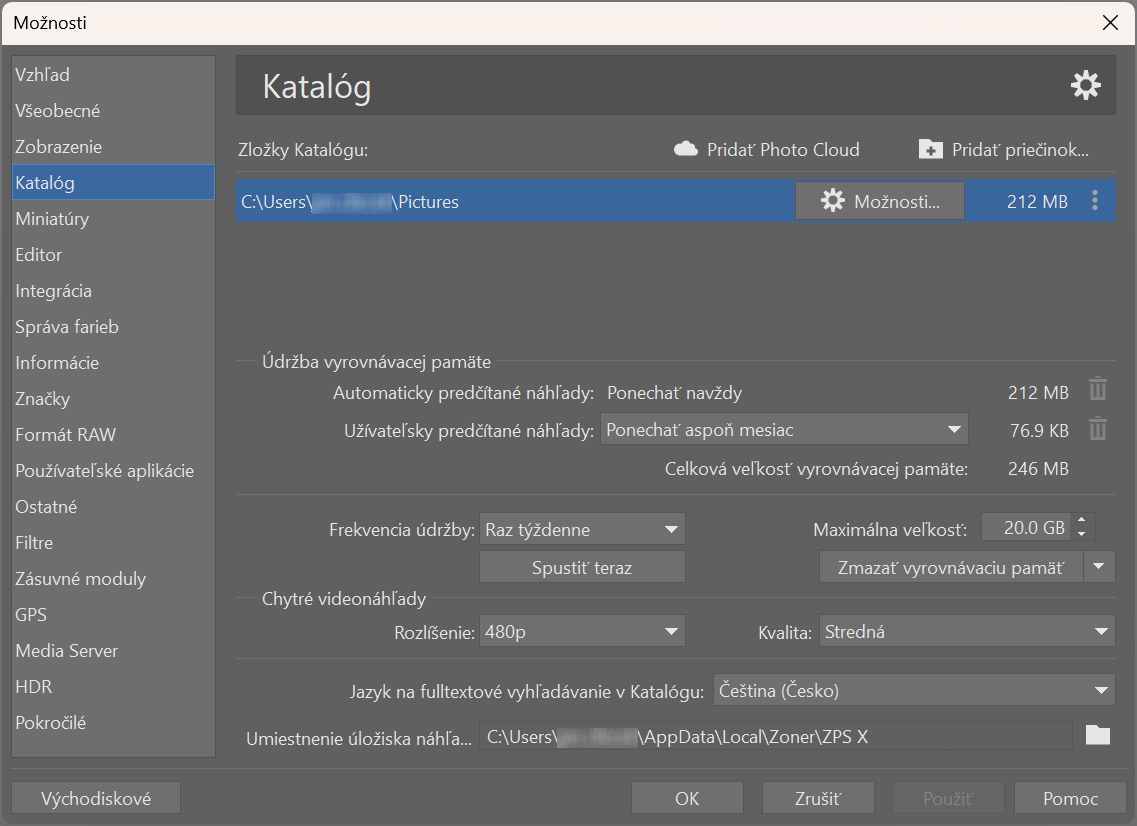Select Vzhľad in the sidebar
Viewport: 1137px width, 826px height.
[113, 75]
